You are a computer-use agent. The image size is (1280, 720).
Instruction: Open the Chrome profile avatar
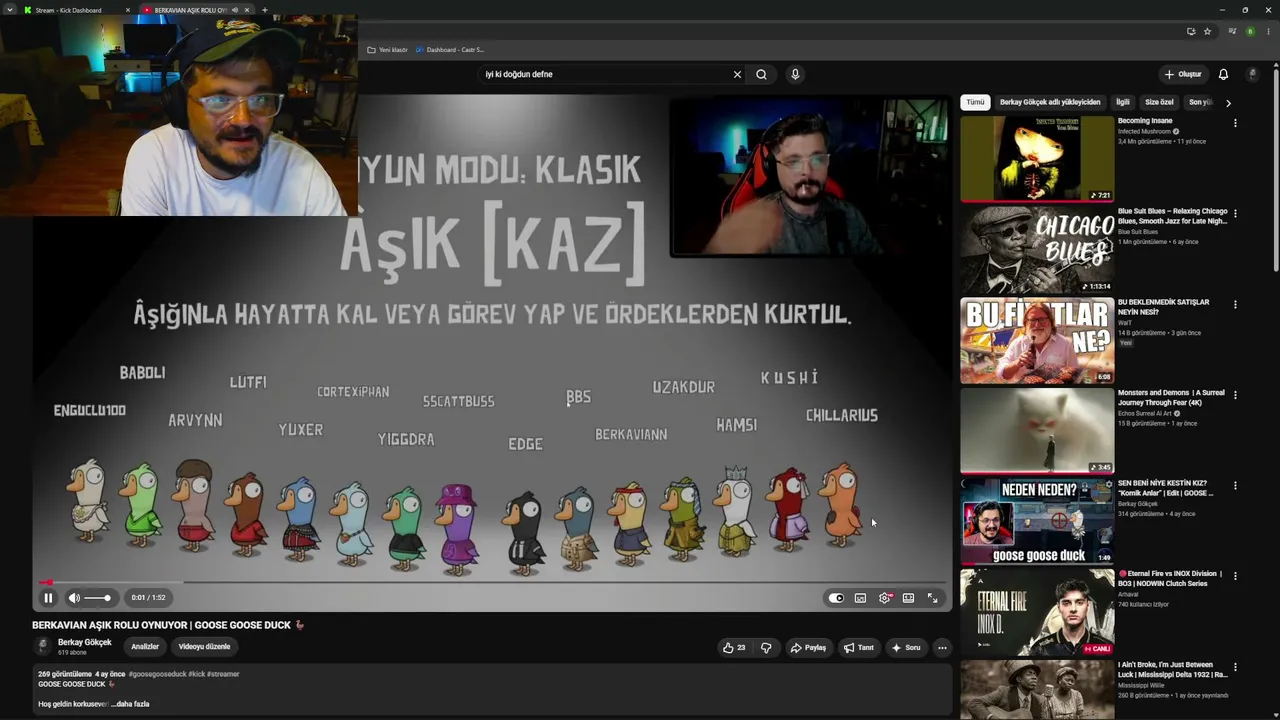1250,31
